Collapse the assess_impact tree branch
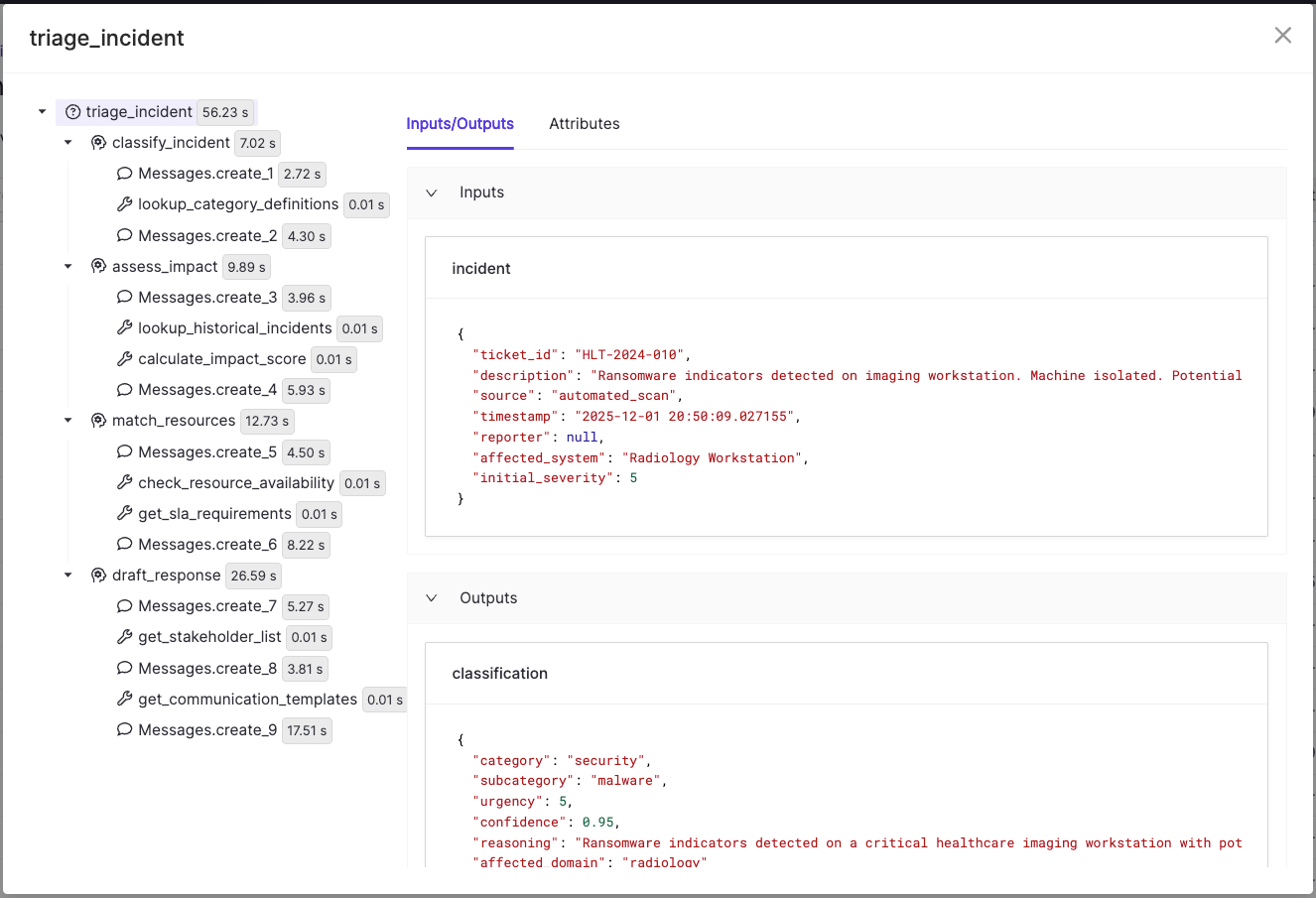Image resolution: width=1316 pixels, height=898 pixels. click(67, 267)
